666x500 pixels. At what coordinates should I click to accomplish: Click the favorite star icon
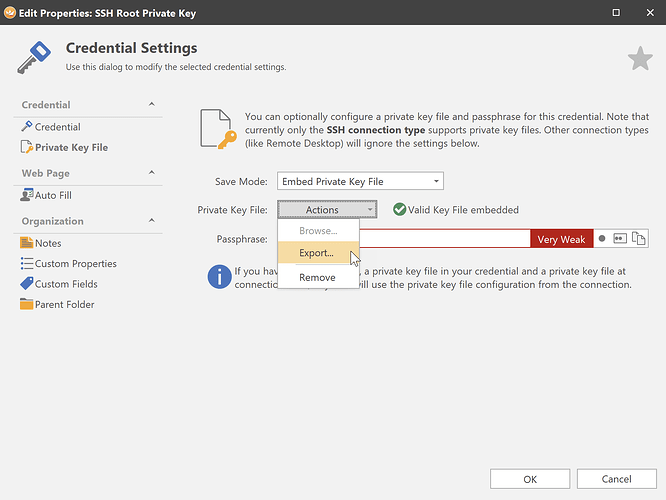(x=640, y=60)
